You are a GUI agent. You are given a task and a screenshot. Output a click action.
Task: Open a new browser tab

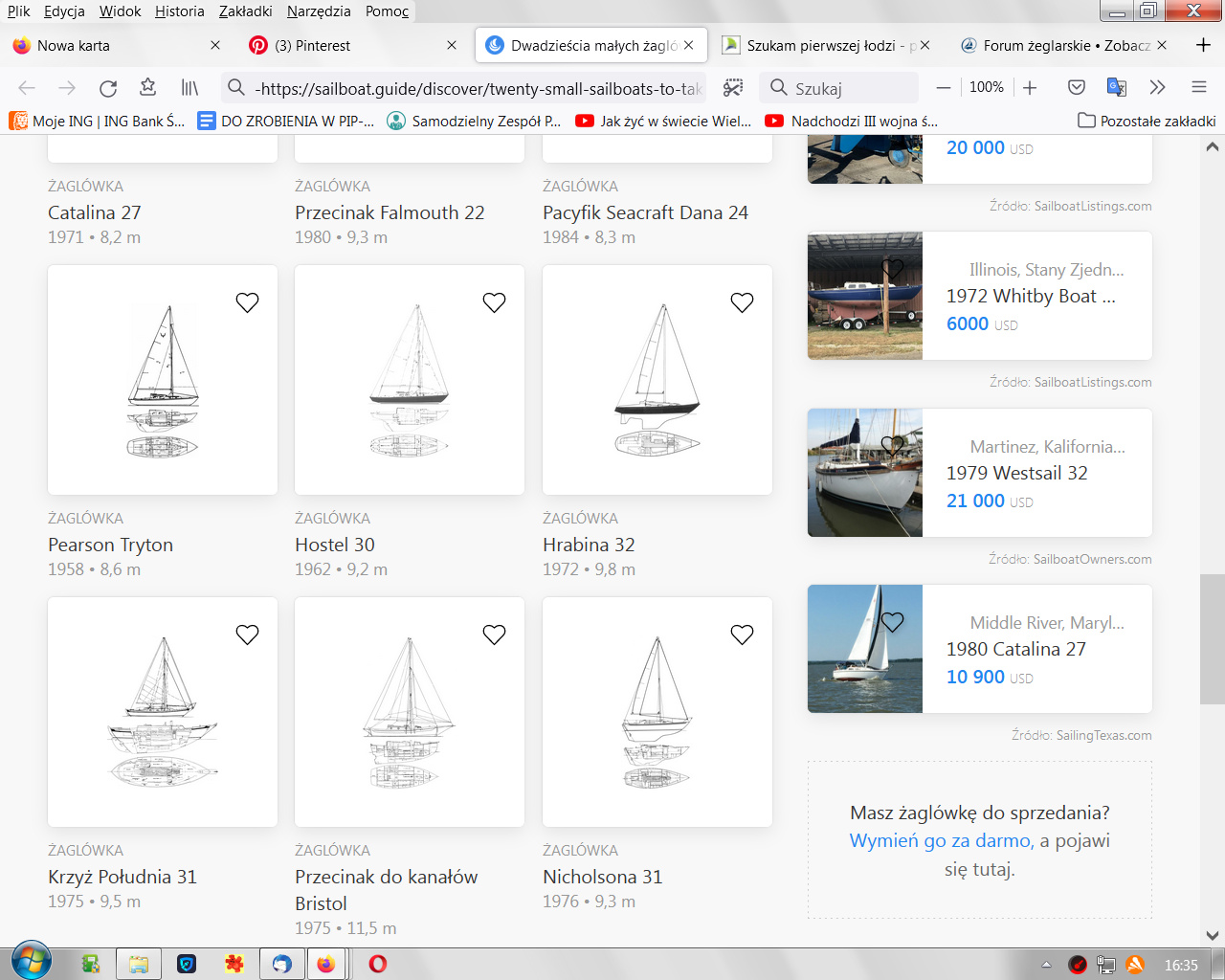[x=1203, y=45]
